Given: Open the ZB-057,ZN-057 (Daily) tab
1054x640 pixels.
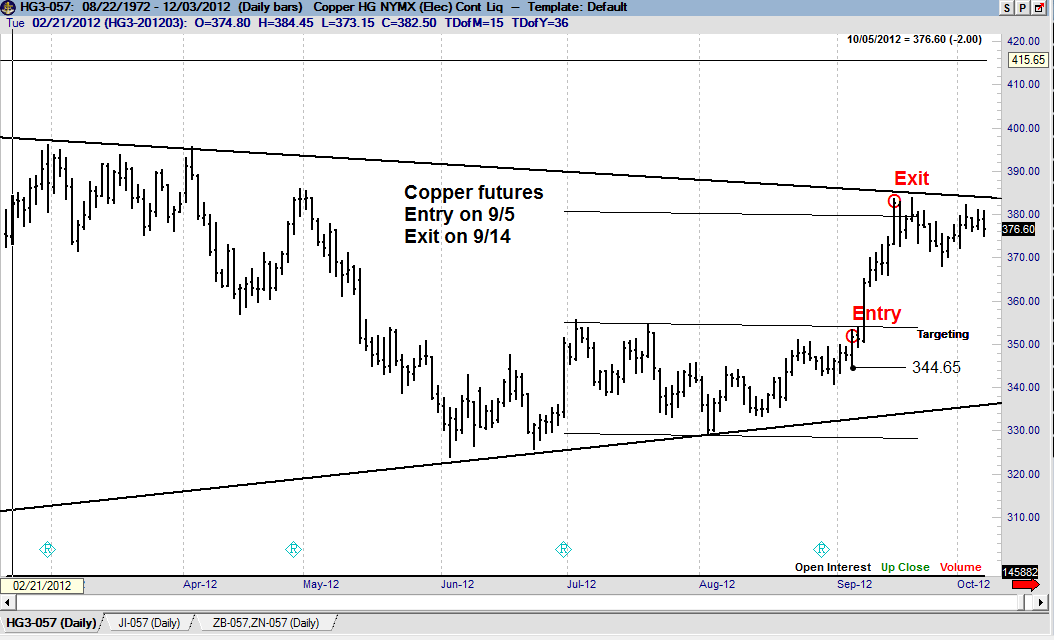Looking at the screenshot, I should (266, 623).
